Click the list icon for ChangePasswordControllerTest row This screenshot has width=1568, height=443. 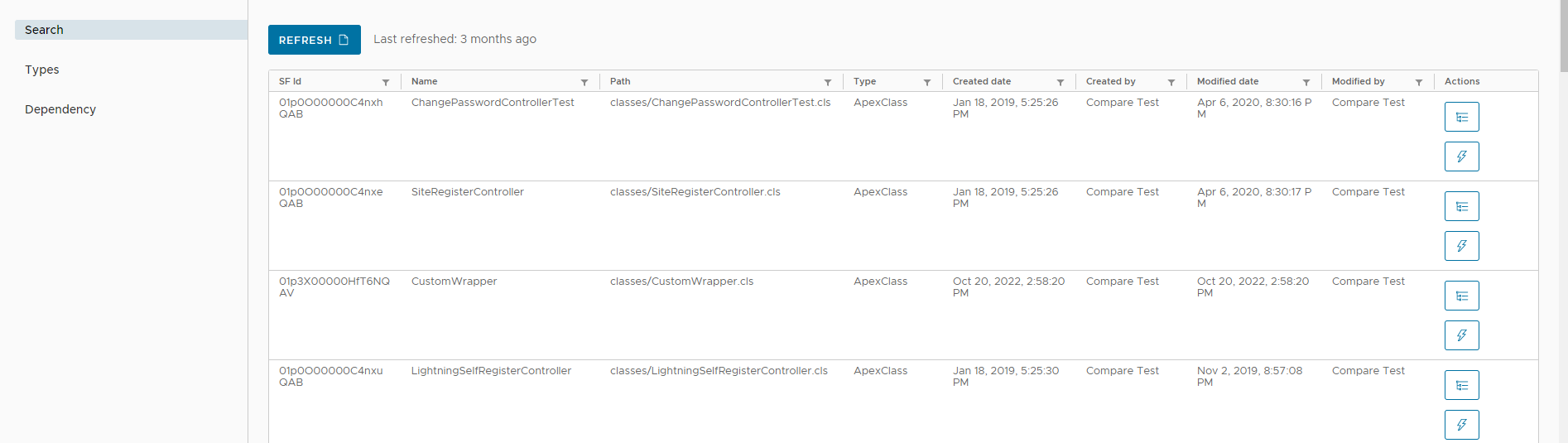pos(1461,117)
